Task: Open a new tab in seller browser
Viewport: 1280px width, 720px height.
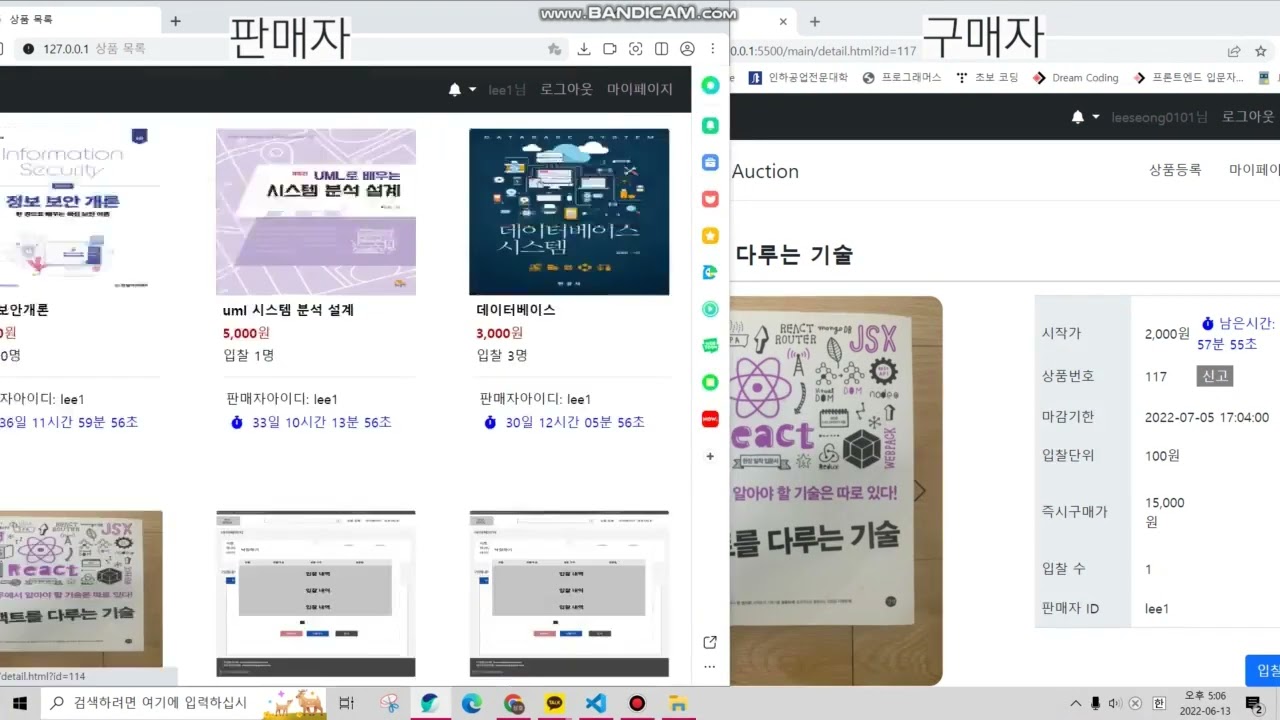Action: [x=175, y=21]
